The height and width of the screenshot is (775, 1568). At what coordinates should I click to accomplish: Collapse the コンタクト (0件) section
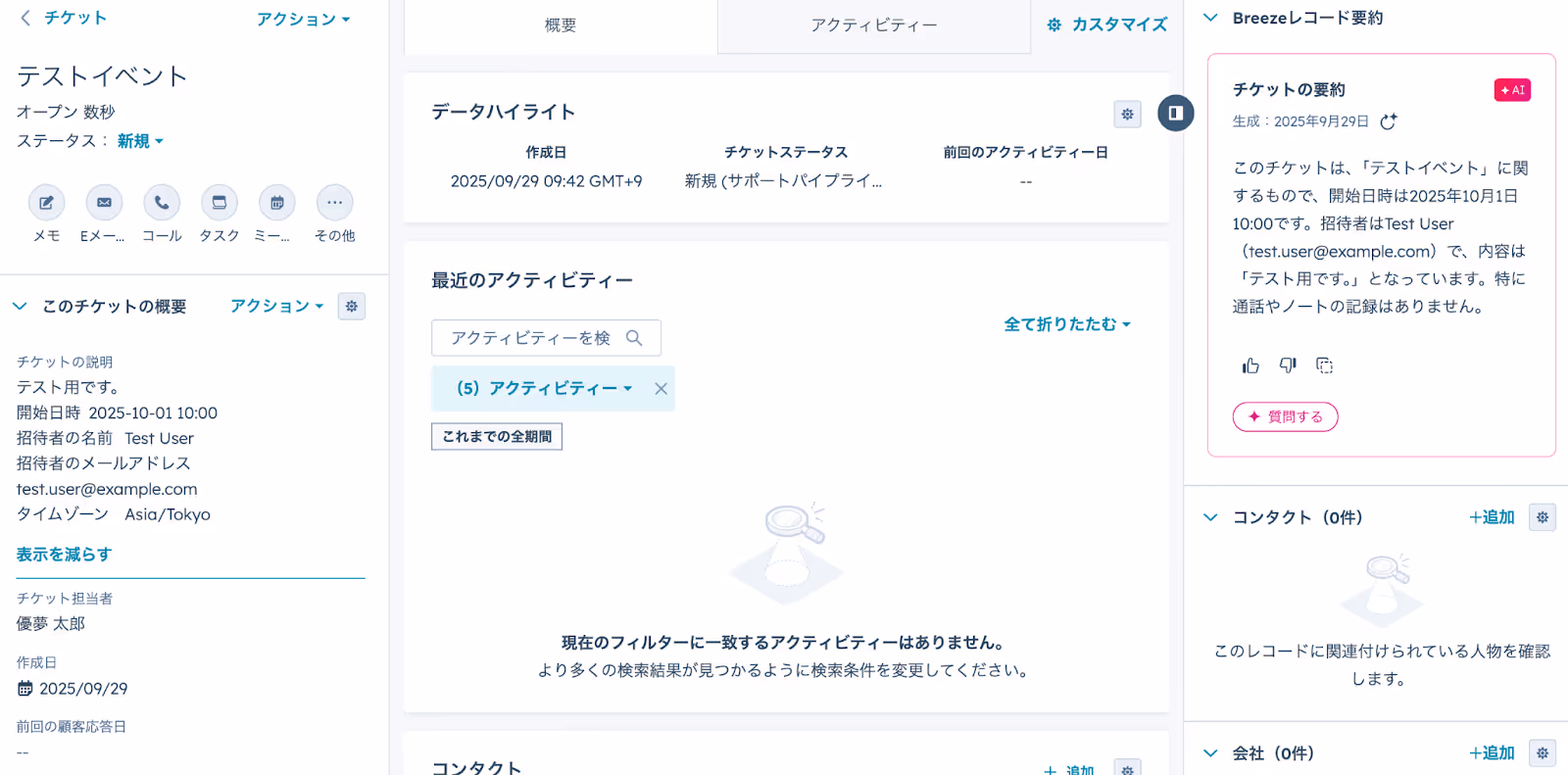click(1210, 517)
